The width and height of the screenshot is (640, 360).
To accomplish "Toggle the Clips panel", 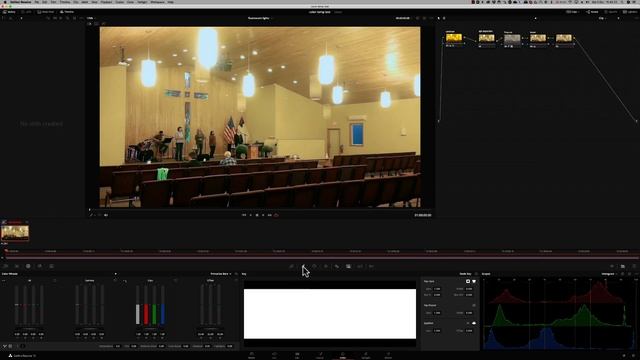I will [572, 12].
